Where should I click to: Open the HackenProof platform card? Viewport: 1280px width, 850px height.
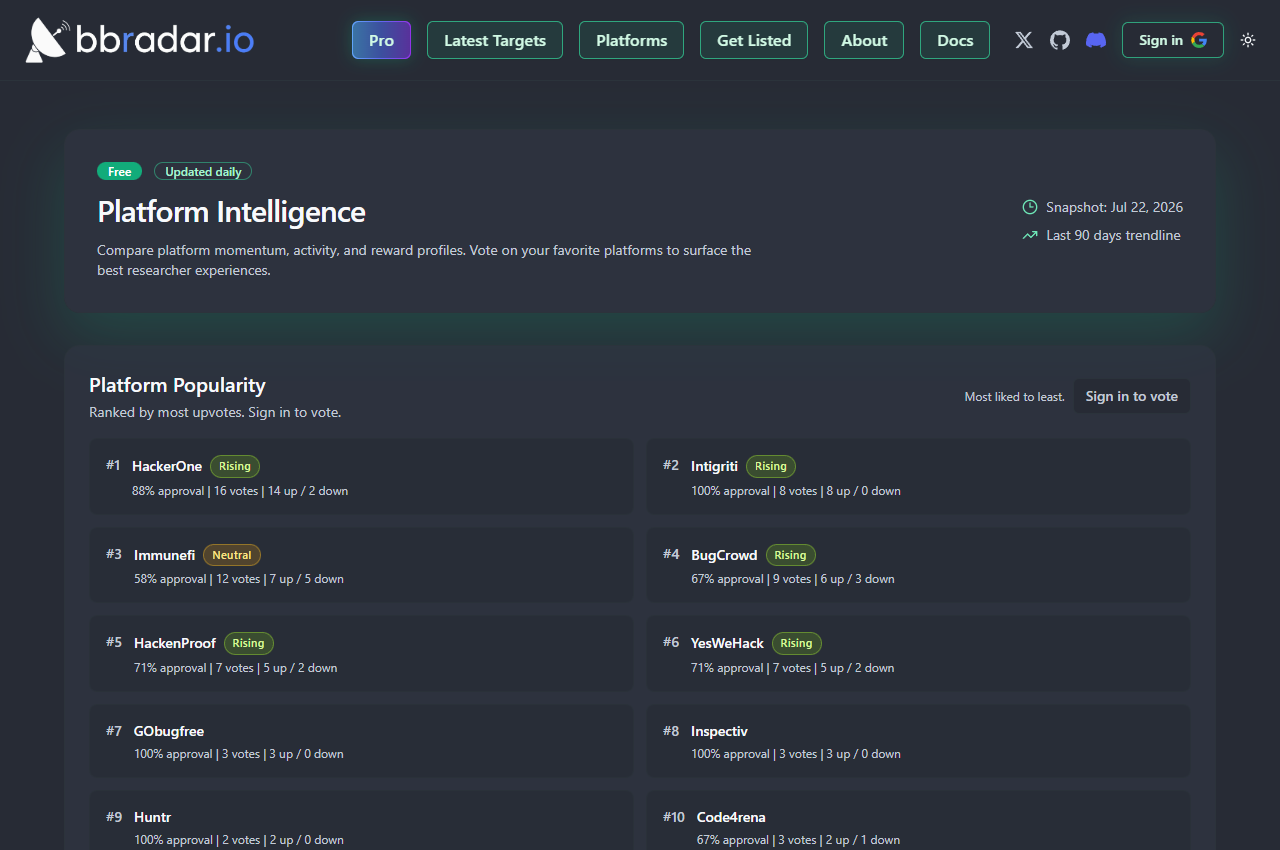pos(361,654)
